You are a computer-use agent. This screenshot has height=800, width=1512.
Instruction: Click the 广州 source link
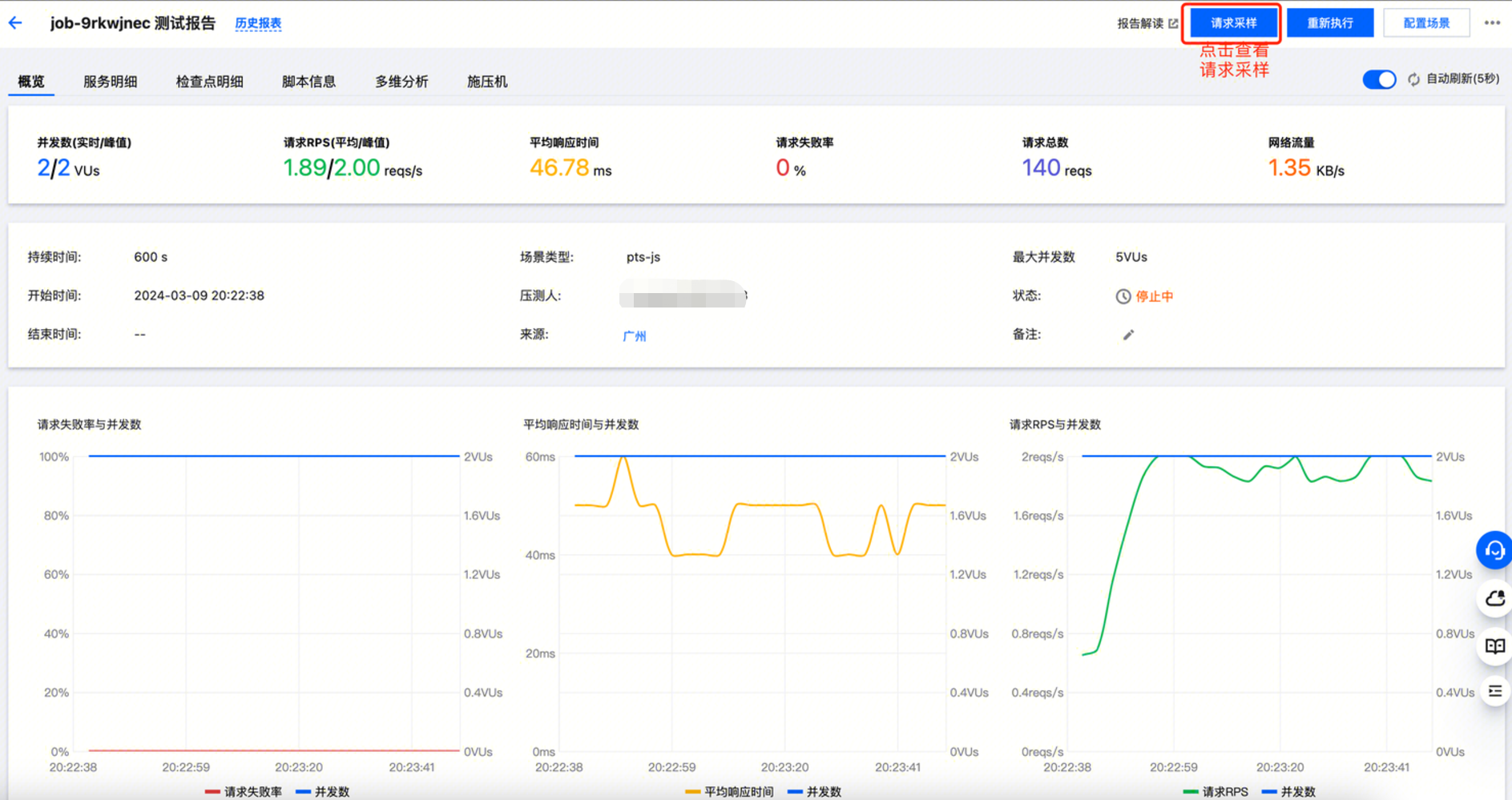click(634, 336)
